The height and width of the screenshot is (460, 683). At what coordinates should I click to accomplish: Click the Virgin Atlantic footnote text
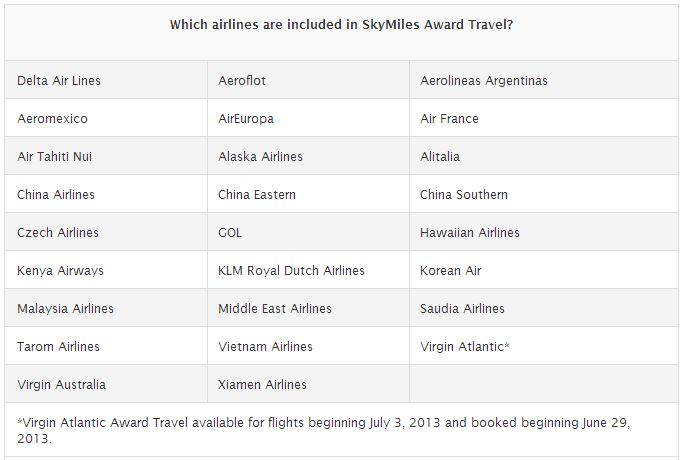(x=323, y=430)
